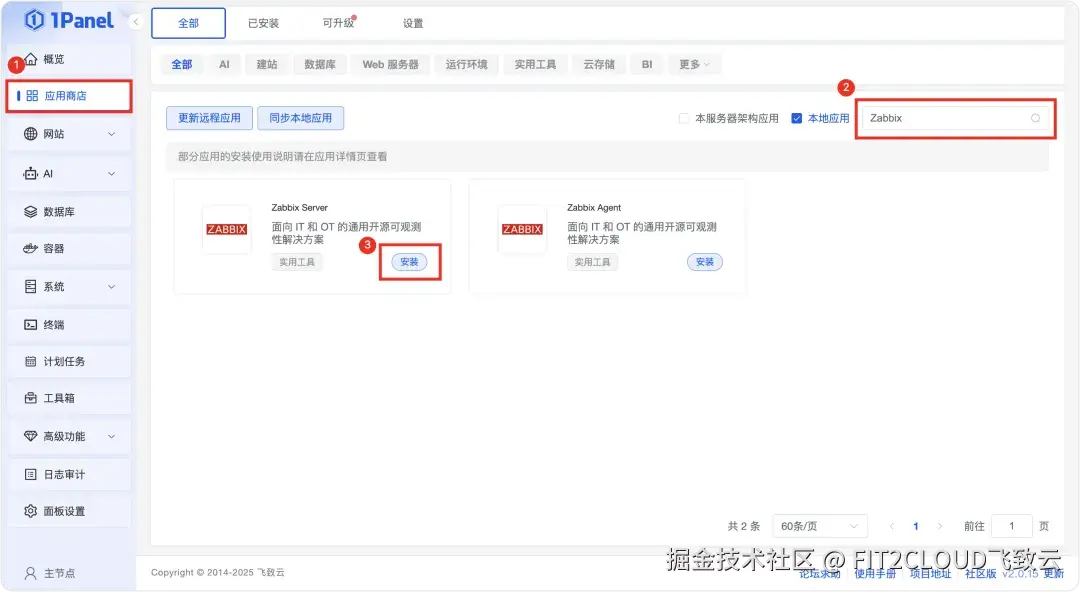The width and height of the screenshot is (1080, 592).
Task: Click the 系统 icon in the sidebar
Action: [x=30, y=286]
